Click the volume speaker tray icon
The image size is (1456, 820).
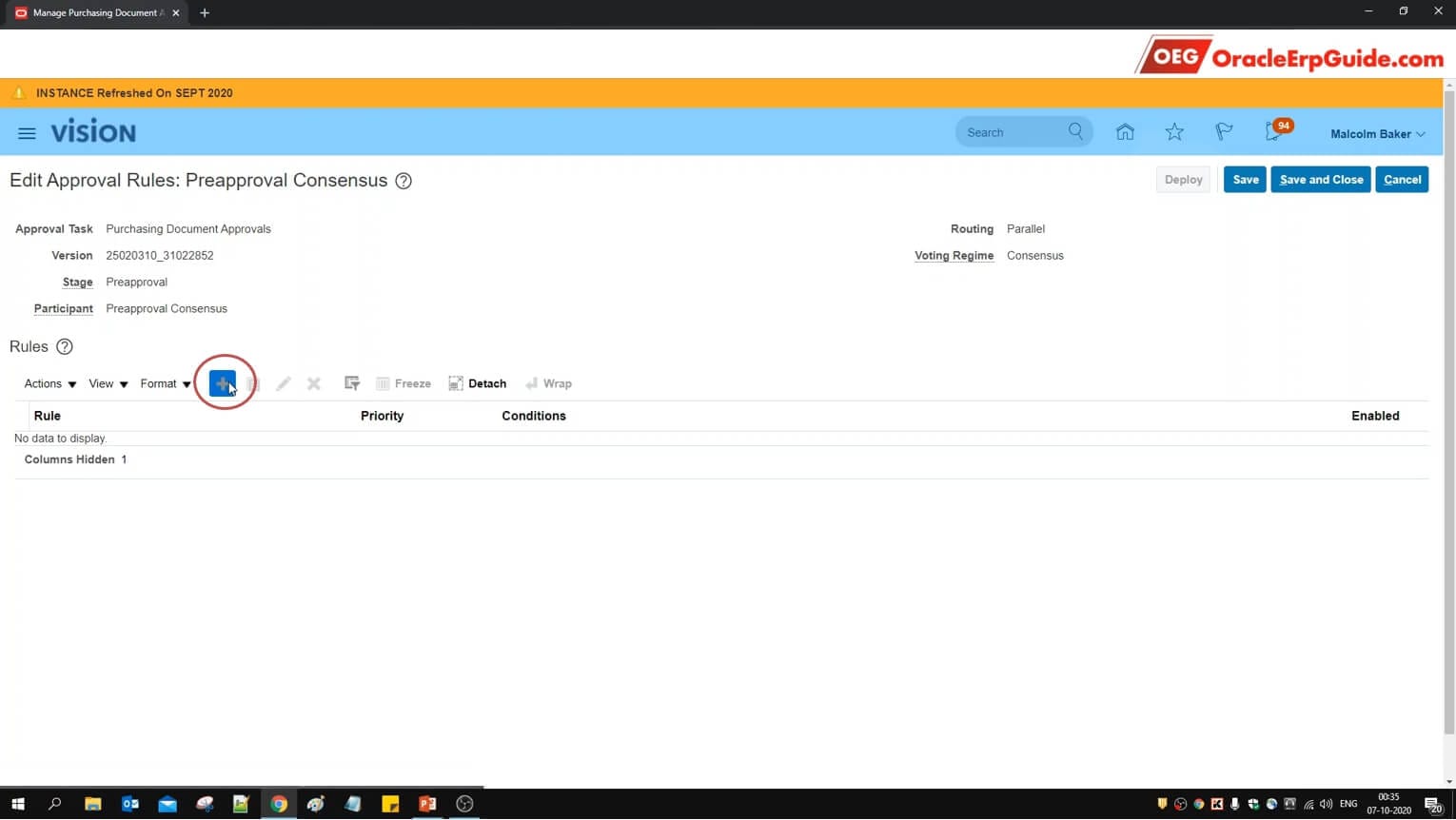1327,805
